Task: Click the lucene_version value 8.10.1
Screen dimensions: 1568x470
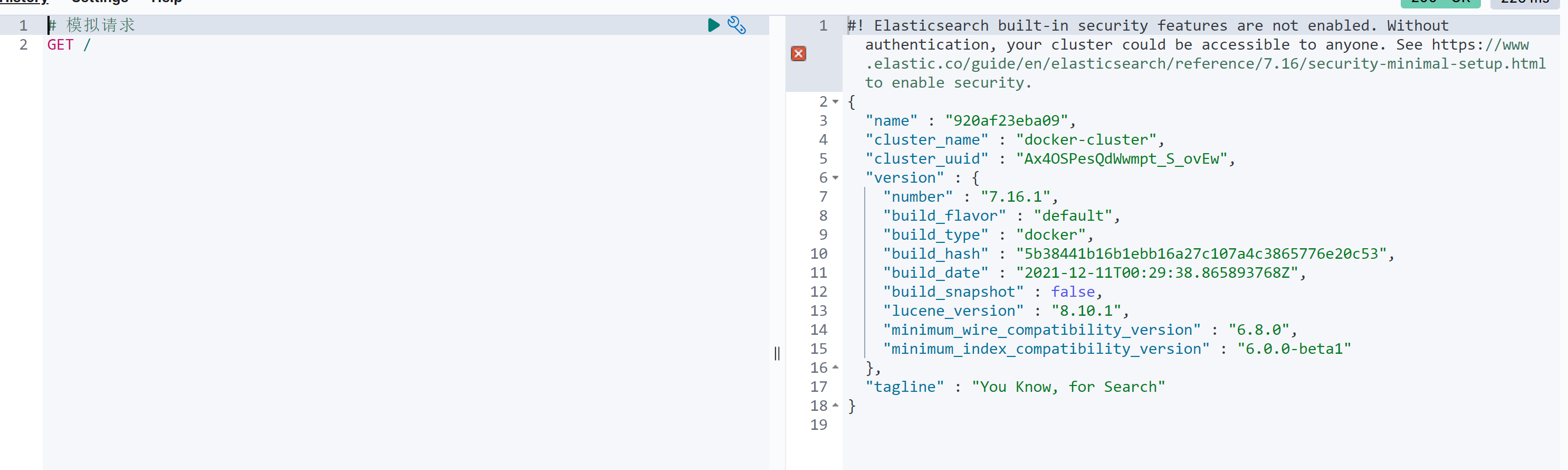Action: click(x=1086, y=311)
